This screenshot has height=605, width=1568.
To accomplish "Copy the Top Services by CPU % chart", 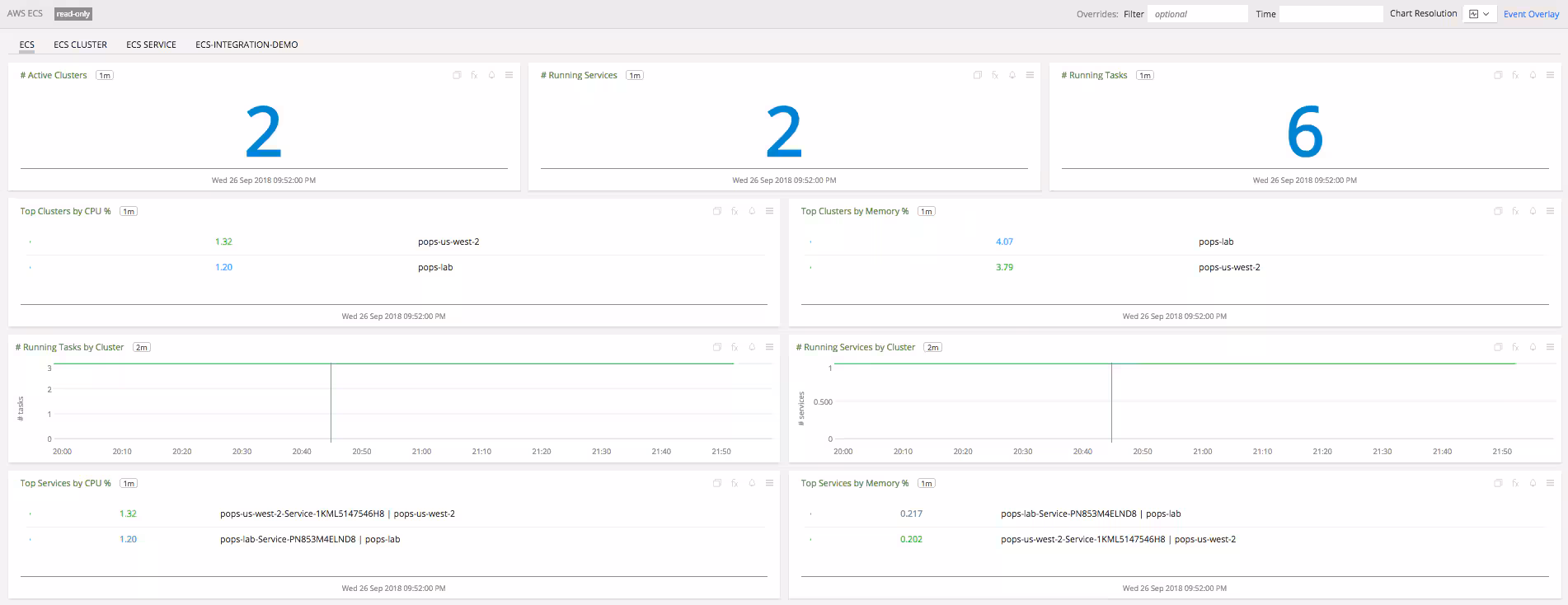I will tap(717, 483).
